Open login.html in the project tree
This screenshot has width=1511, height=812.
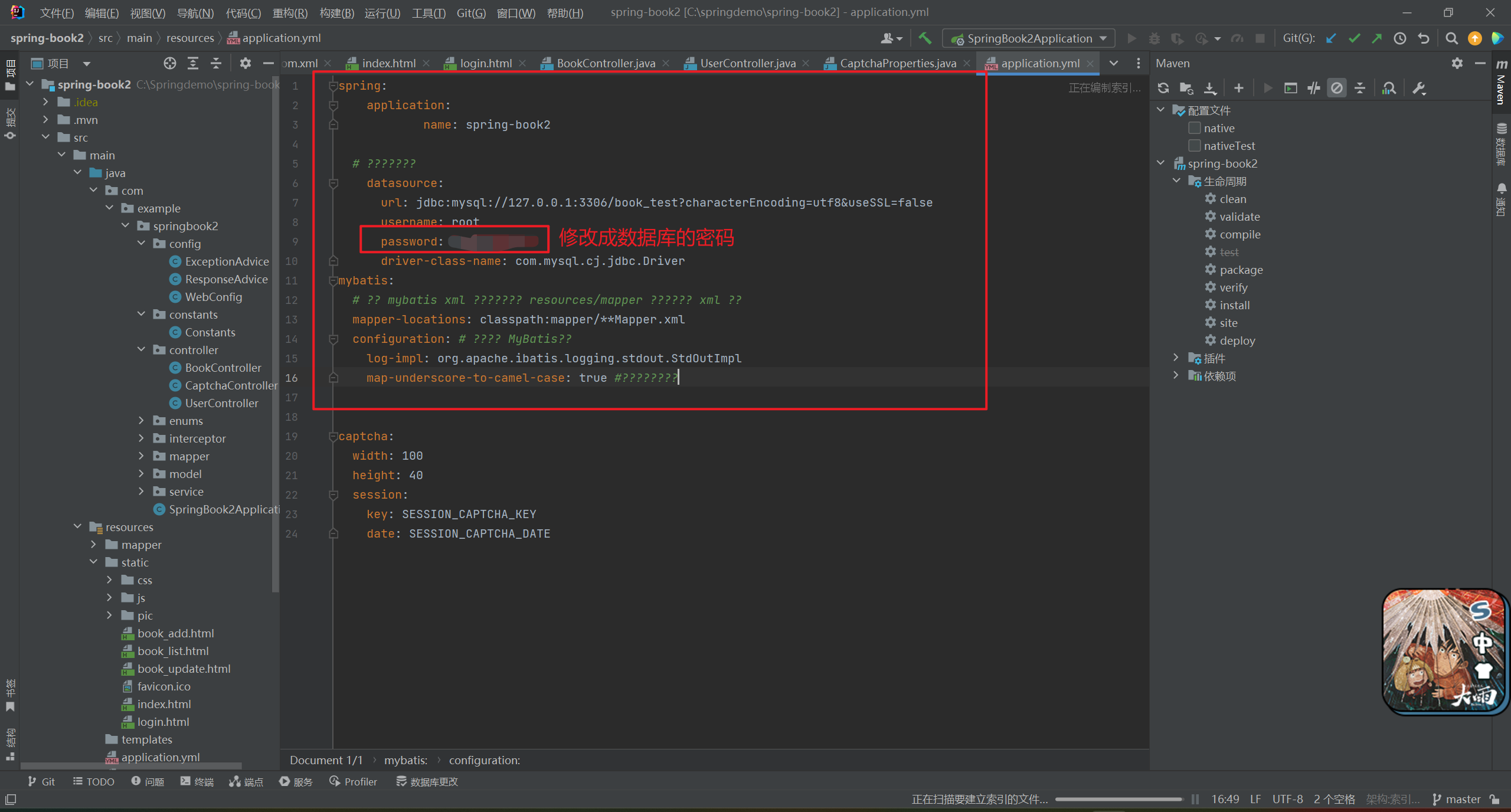pos(163,722)
